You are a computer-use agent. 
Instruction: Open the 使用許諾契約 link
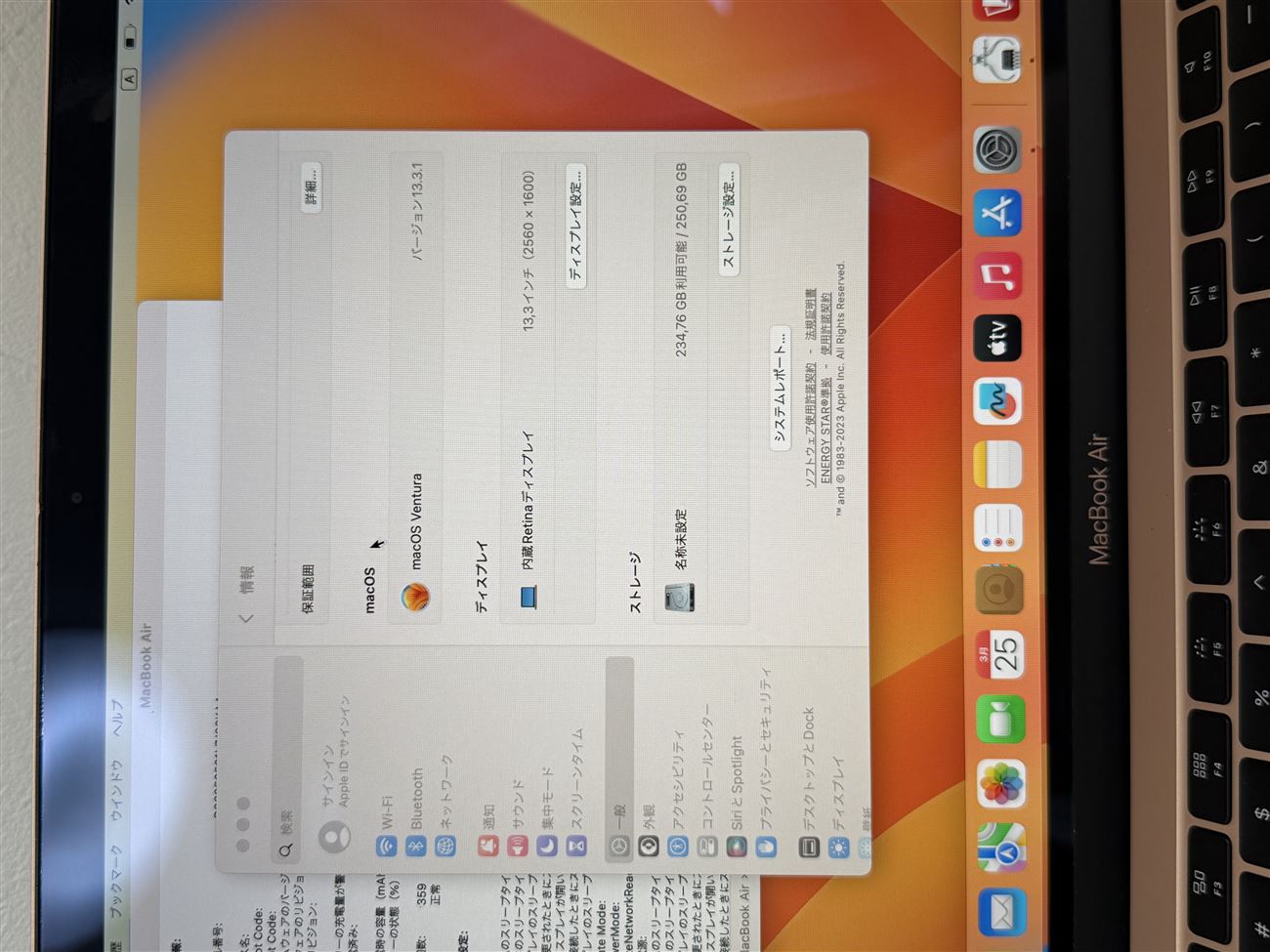(825, 323)
